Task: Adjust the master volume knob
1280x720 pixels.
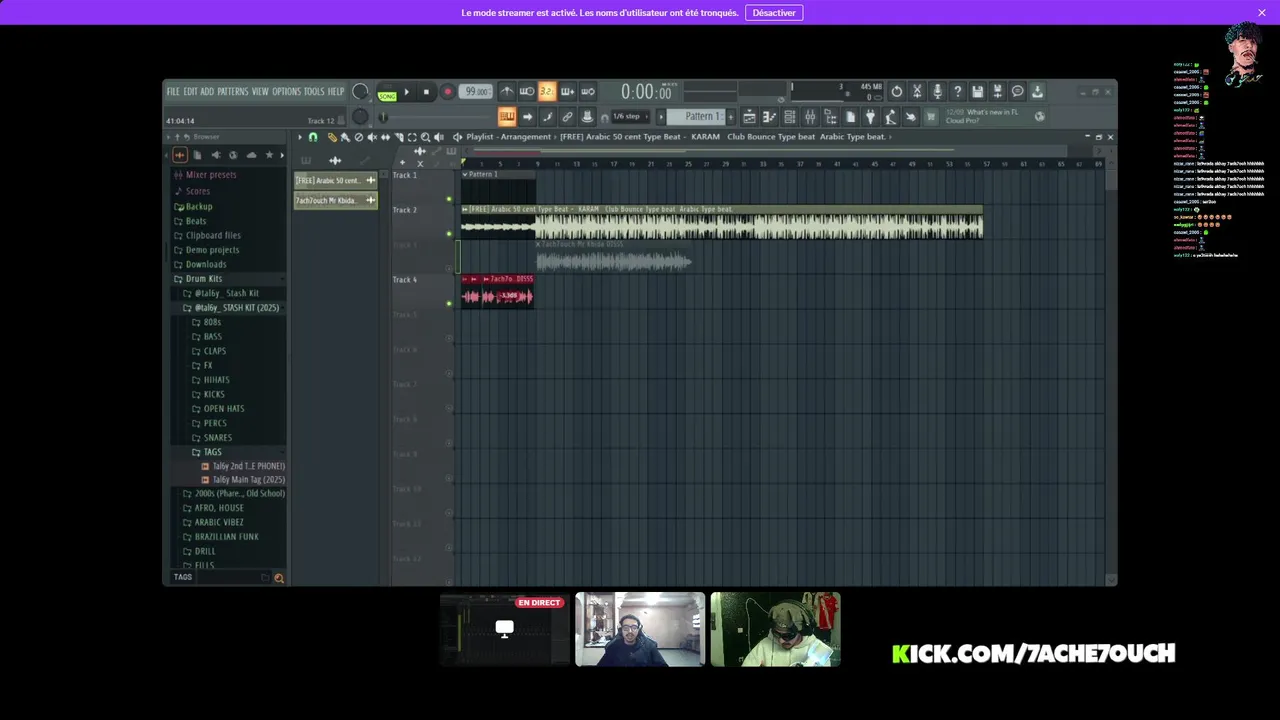Action: pos(360,91)
